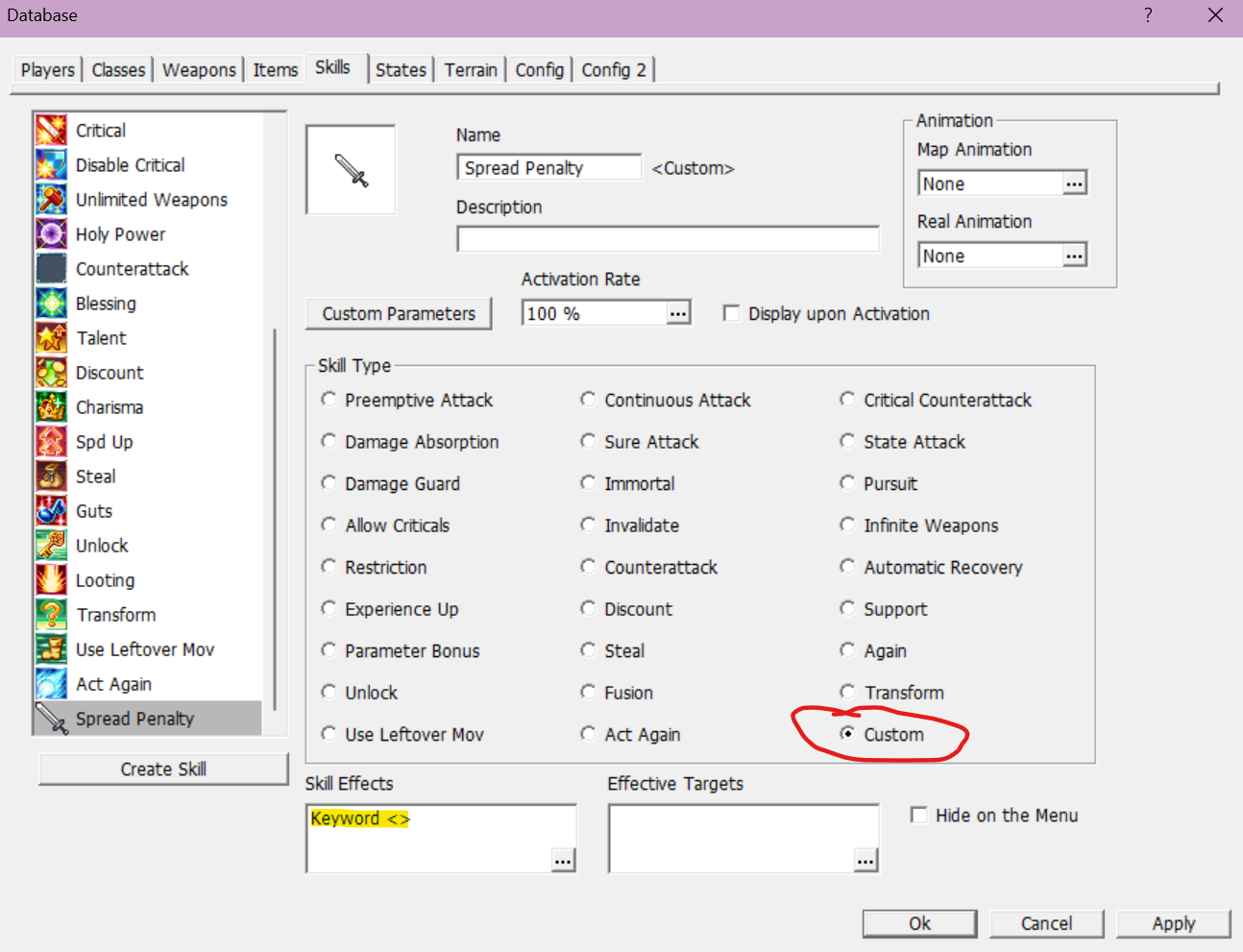1243x952 pixels.
Task: Select the Transform question mark icon
Action: [x=51, y=615]
